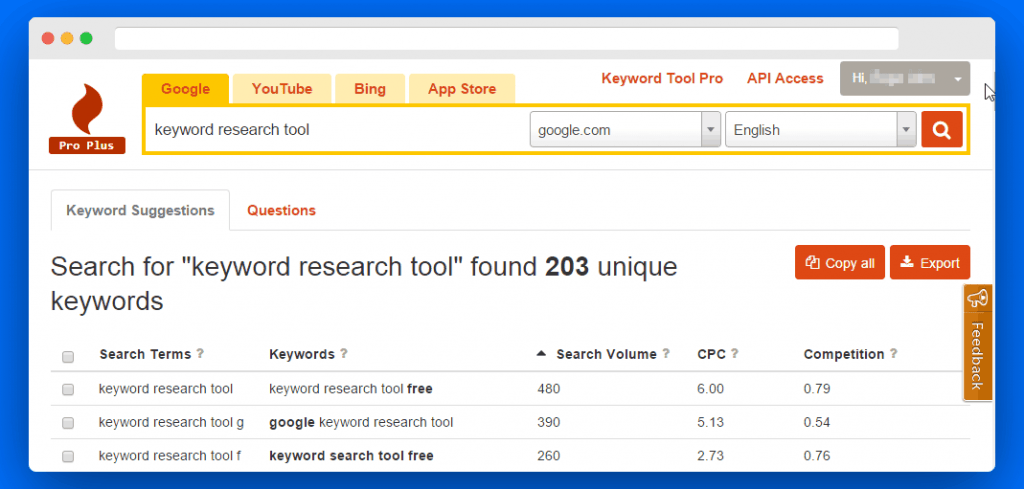Viewport: 1024px width, 489px height.
Task: Click the magnifier search button
Action: pyautogui.click(x=942, y=129)
